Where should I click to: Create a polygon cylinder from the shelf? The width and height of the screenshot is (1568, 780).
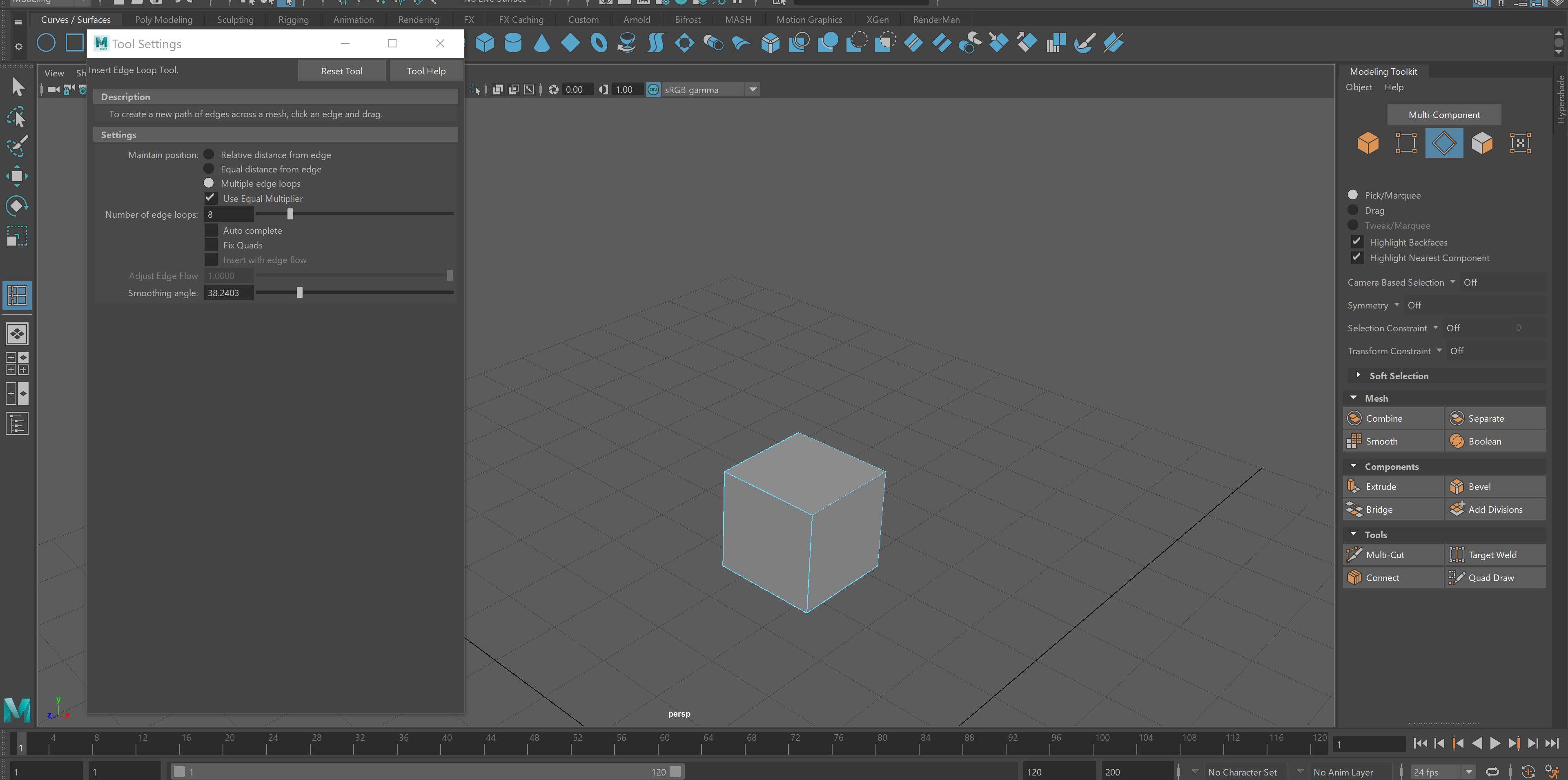point(513,42)
